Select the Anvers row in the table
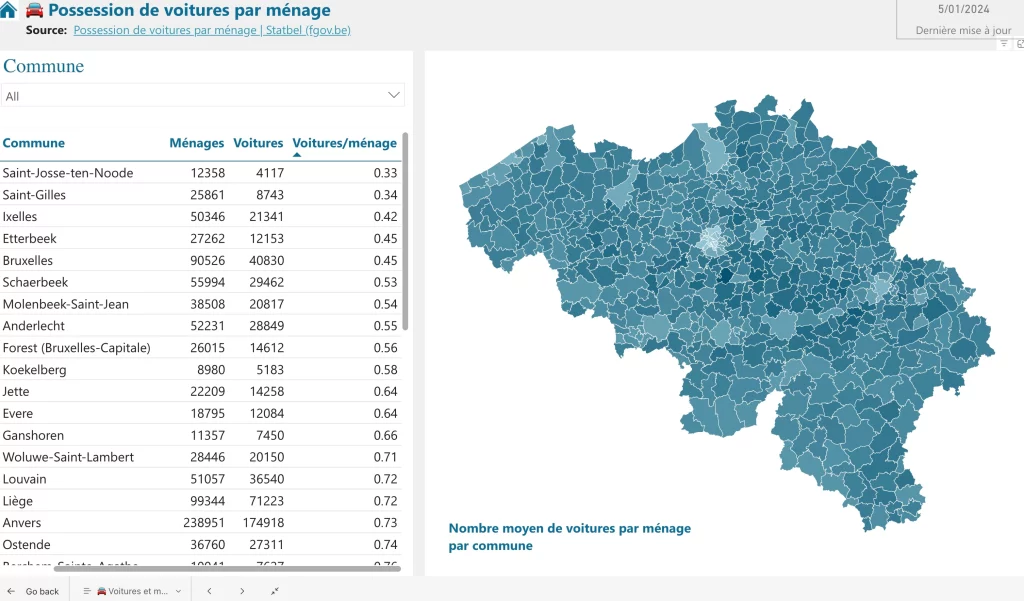Screen dimensions: 1024x601 point(22,523)
